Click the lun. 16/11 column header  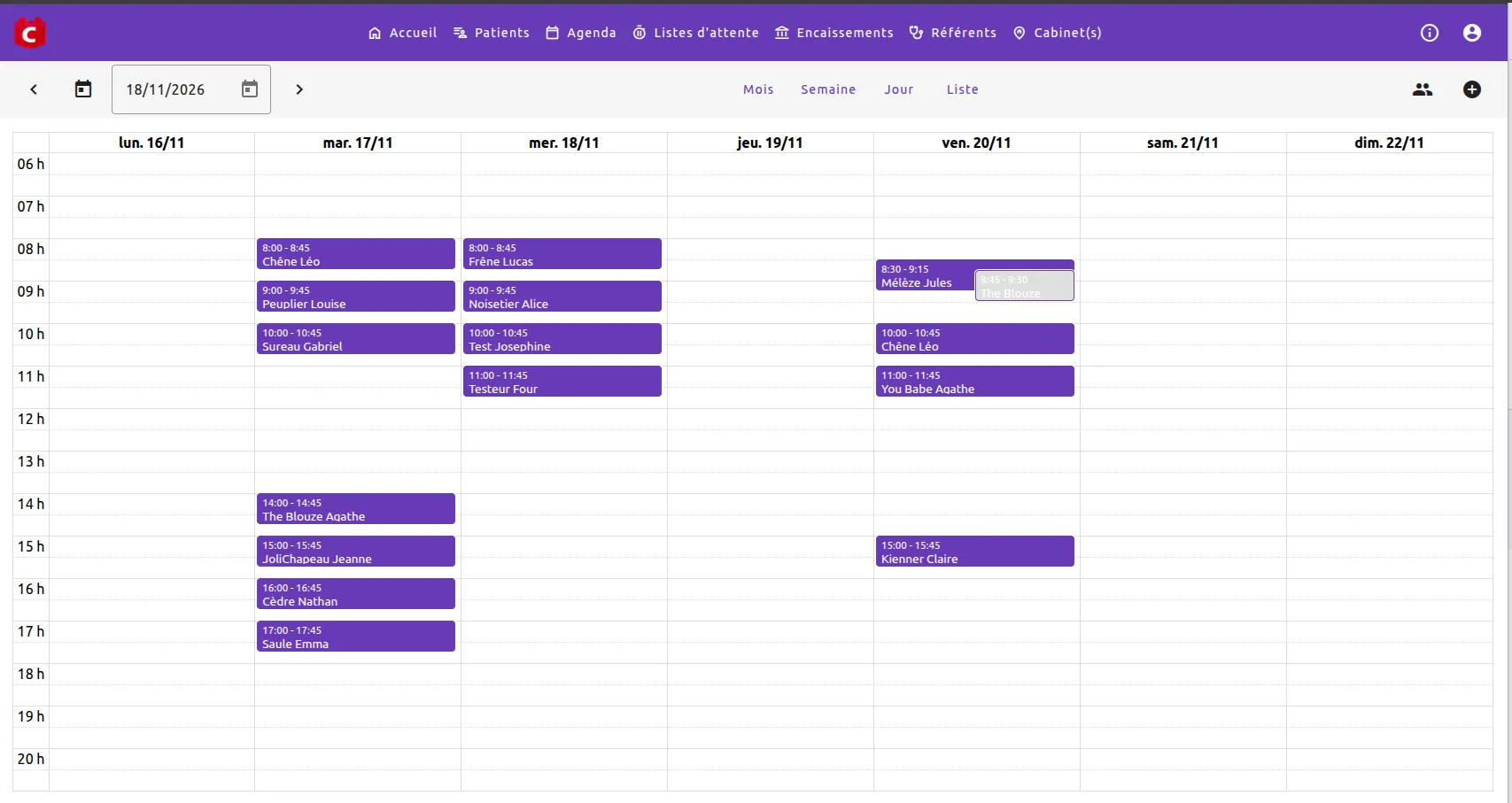coord(151,143)
